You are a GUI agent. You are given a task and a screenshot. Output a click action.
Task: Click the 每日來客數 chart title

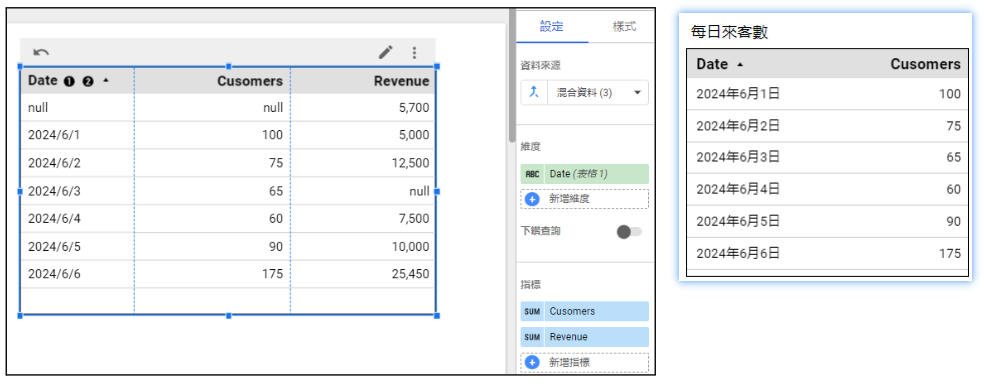(x=729, y=33)
